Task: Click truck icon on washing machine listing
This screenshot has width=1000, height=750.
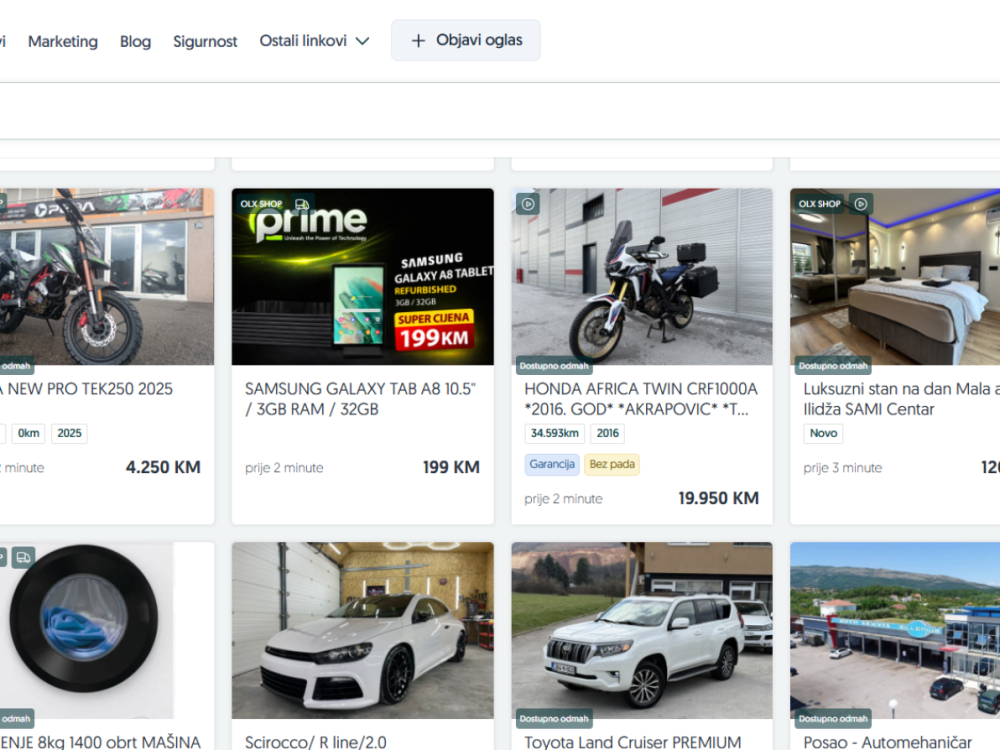Action: (23, 557)
